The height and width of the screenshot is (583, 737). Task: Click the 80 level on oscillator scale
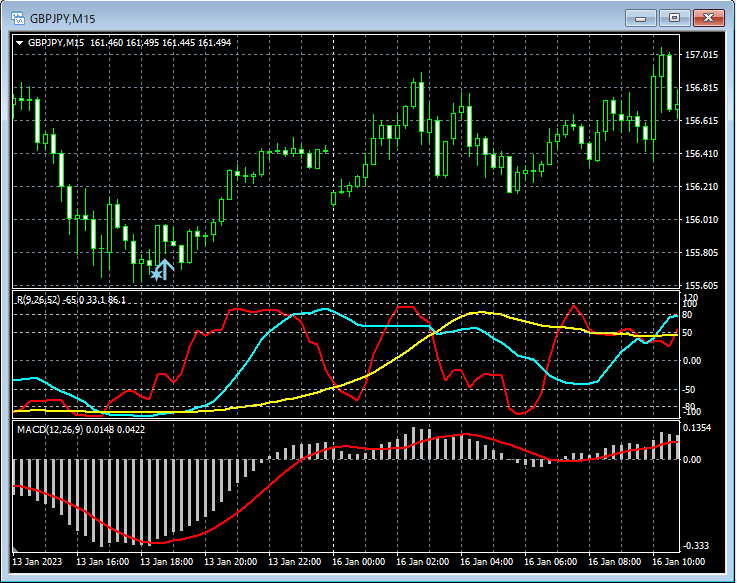click(689, 313)
